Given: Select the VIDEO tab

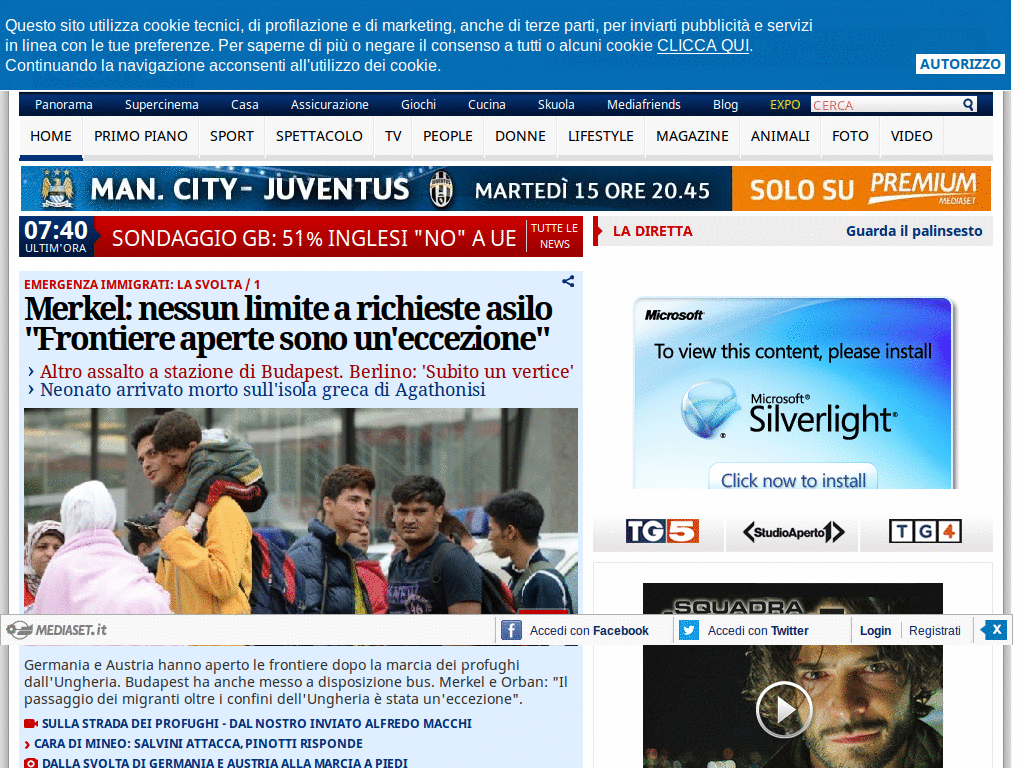Looking at the screenshot, I should tap(912, 136).
